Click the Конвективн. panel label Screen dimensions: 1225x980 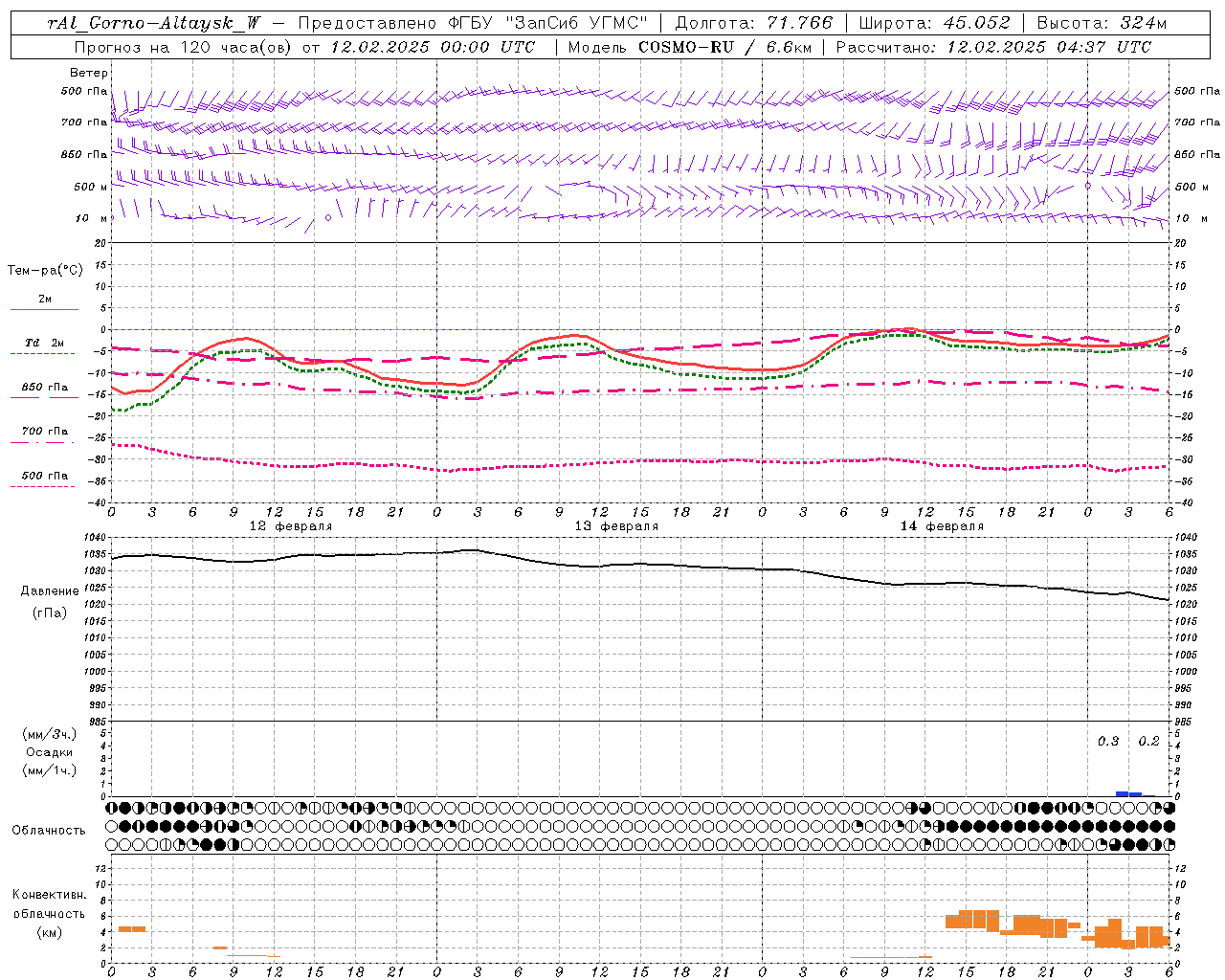(x=50, y=895)
